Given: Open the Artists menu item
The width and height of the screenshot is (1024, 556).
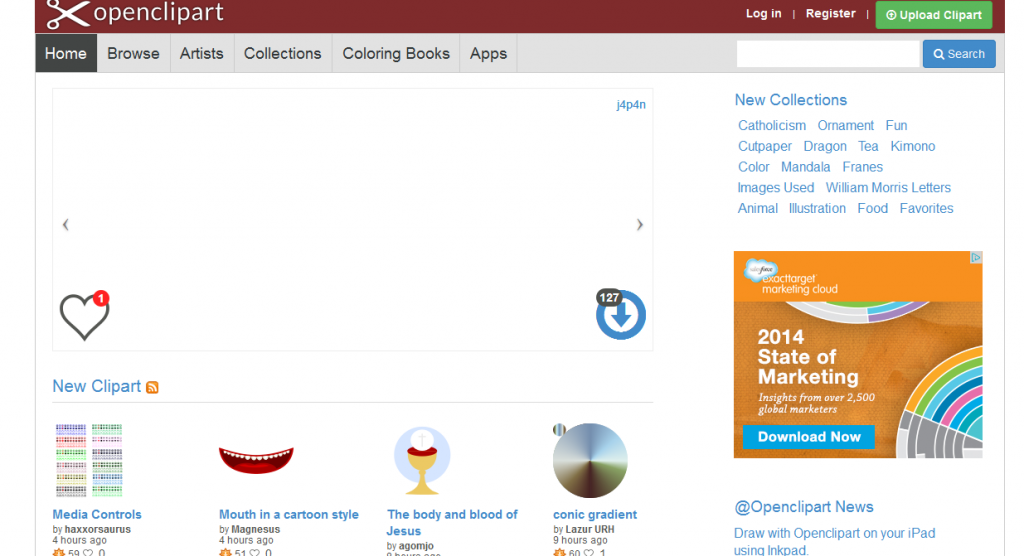Looking at the screenshot, I should pyautogui.click(x=202, y=54).
